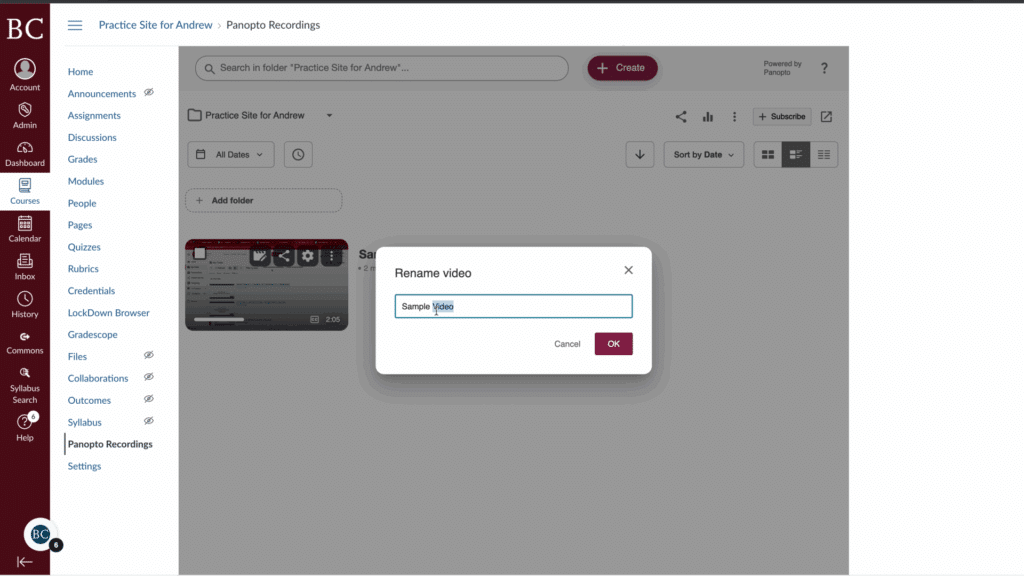Viewport: 1024px width, 576px height.
Task: Open folder in a new window (pop-out icon)
Action: pos(825,117)
